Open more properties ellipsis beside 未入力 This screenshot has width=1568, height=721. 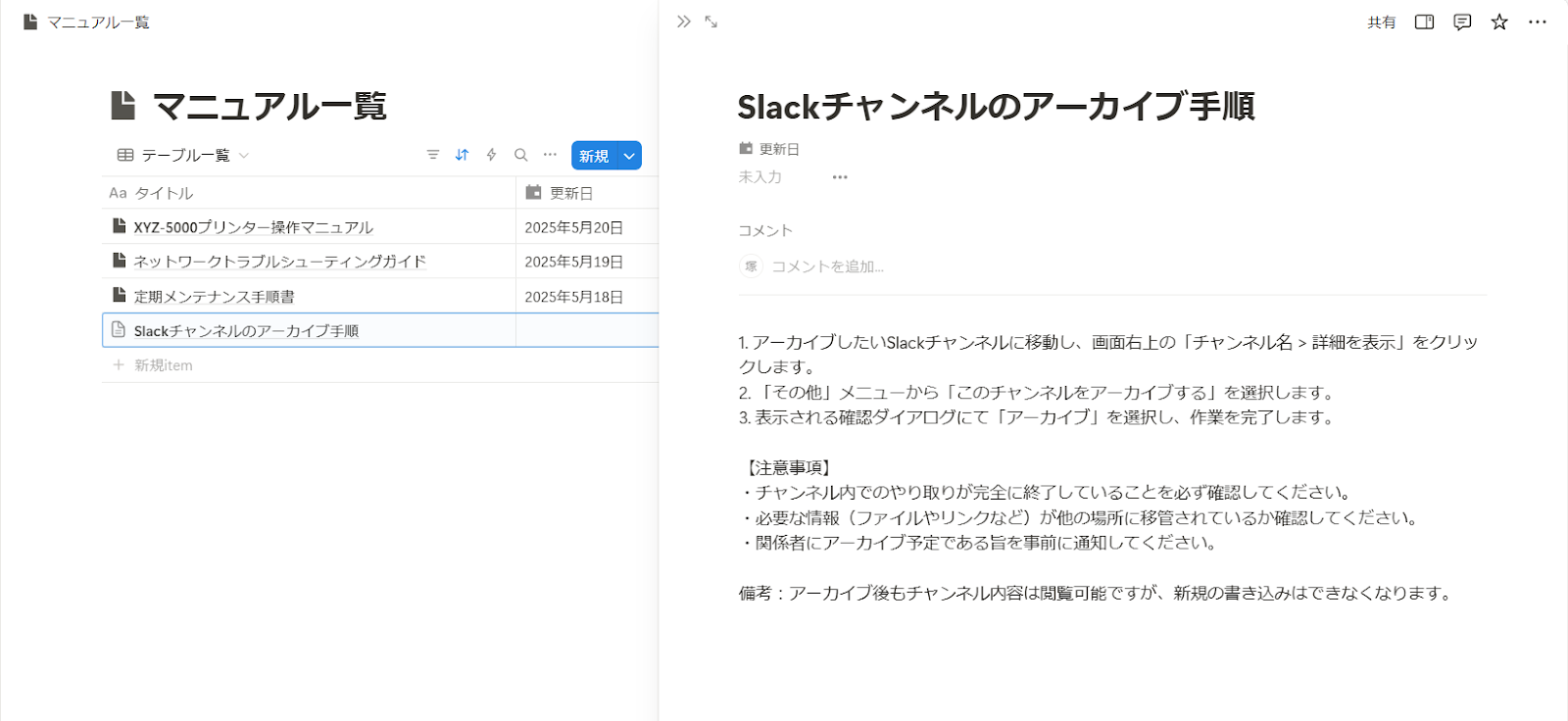[840, 177]
